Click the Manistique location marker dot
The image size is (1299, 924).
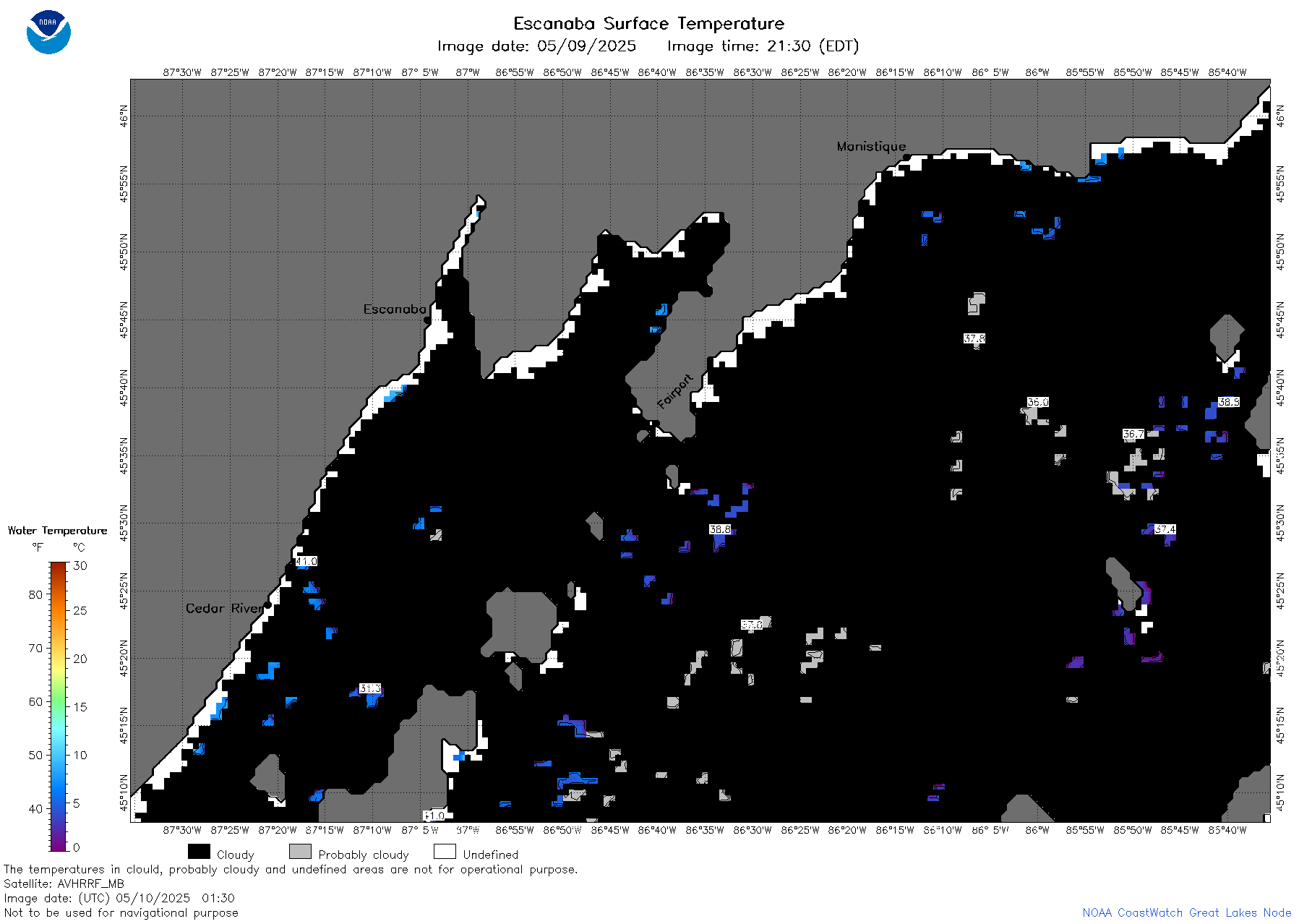[x=906, y=157]
